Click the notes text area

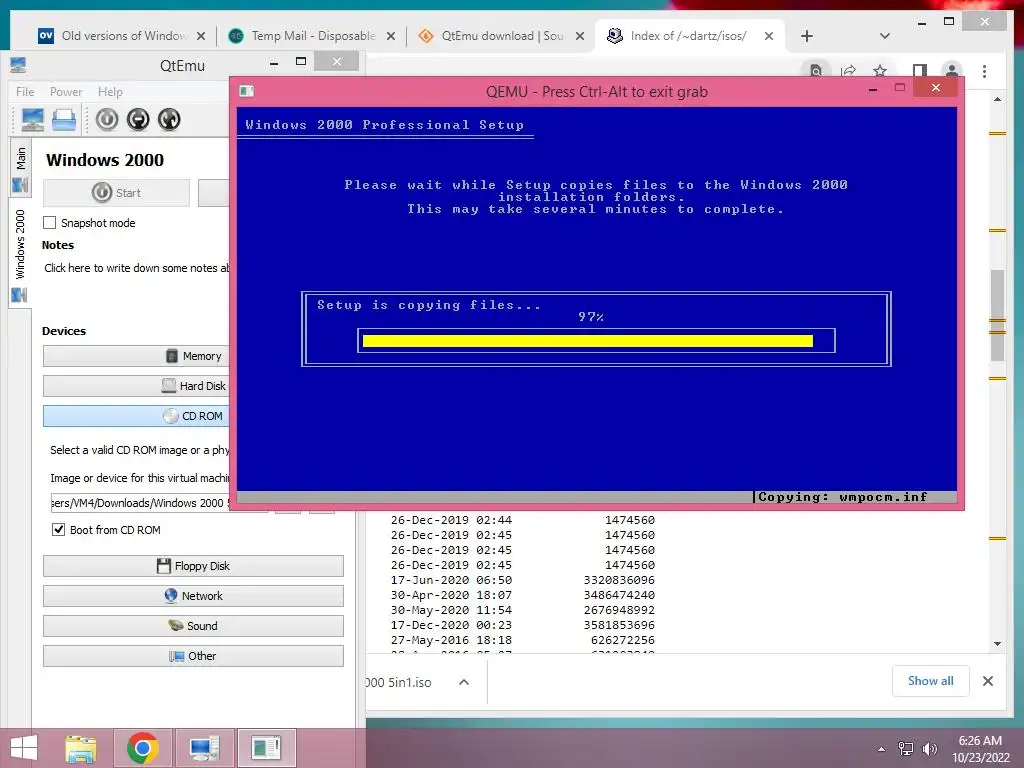point(136,268)
